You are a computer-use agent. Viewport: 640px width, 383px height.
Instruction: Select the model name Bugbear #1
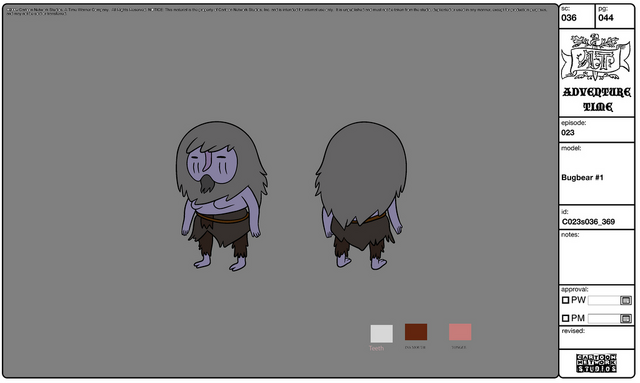click(x=582, y=177)
